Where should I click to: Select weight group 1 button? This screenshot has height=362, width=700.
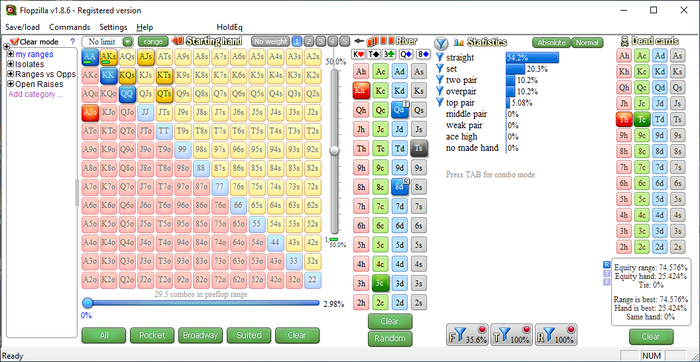pyautogui.click(x=297, y=42)
